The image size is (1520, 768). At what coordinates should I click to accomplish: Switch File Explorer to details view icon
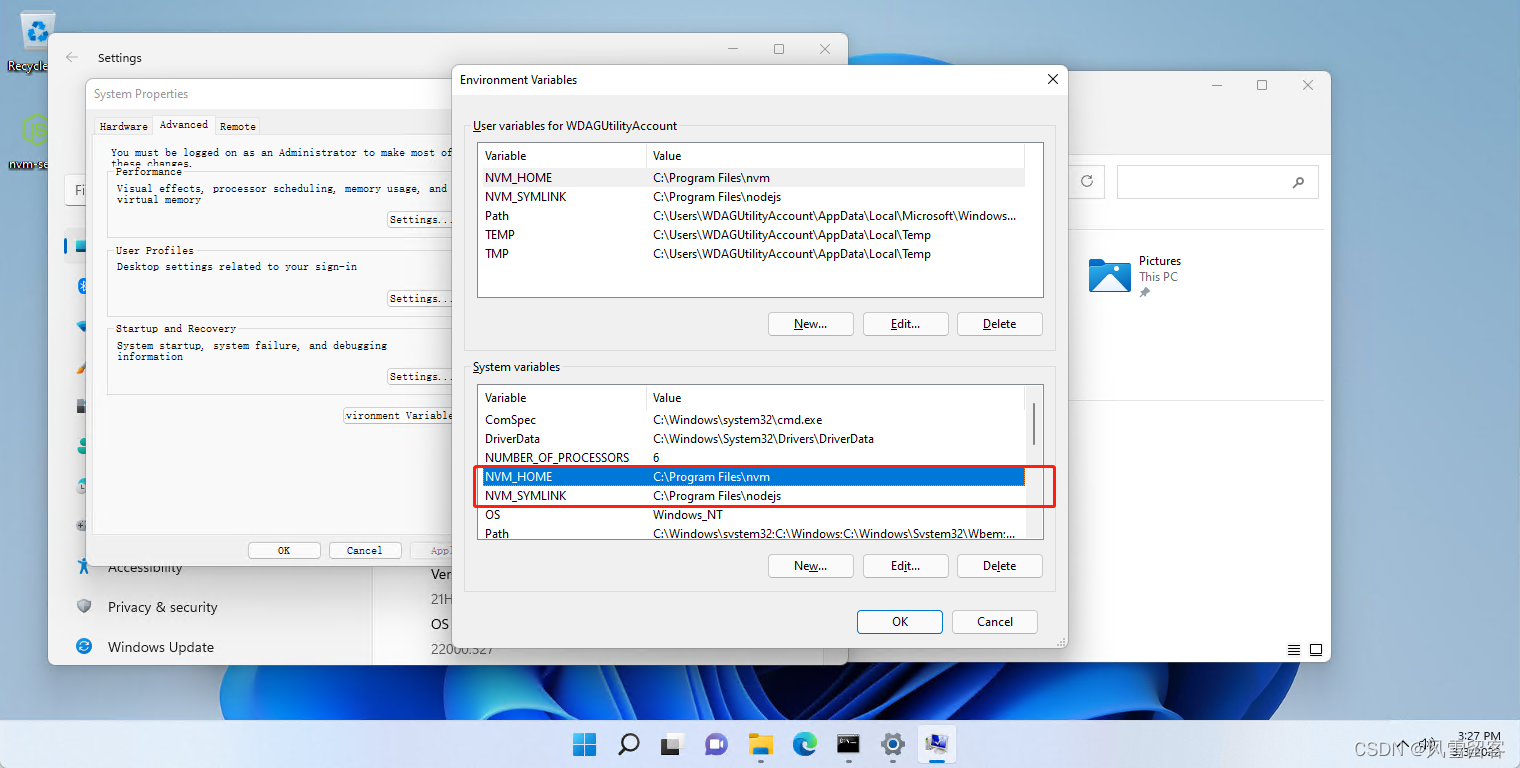[x=1294, y=649]
